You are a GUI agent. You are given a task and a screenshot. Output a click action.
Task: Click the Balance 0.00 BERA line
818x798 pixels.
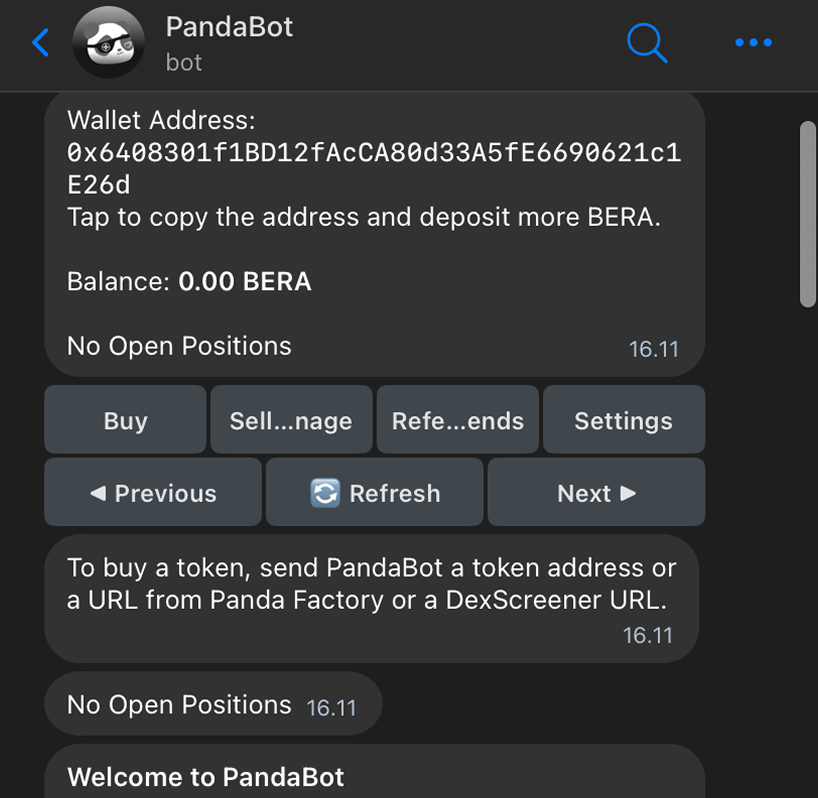(189, 282)
